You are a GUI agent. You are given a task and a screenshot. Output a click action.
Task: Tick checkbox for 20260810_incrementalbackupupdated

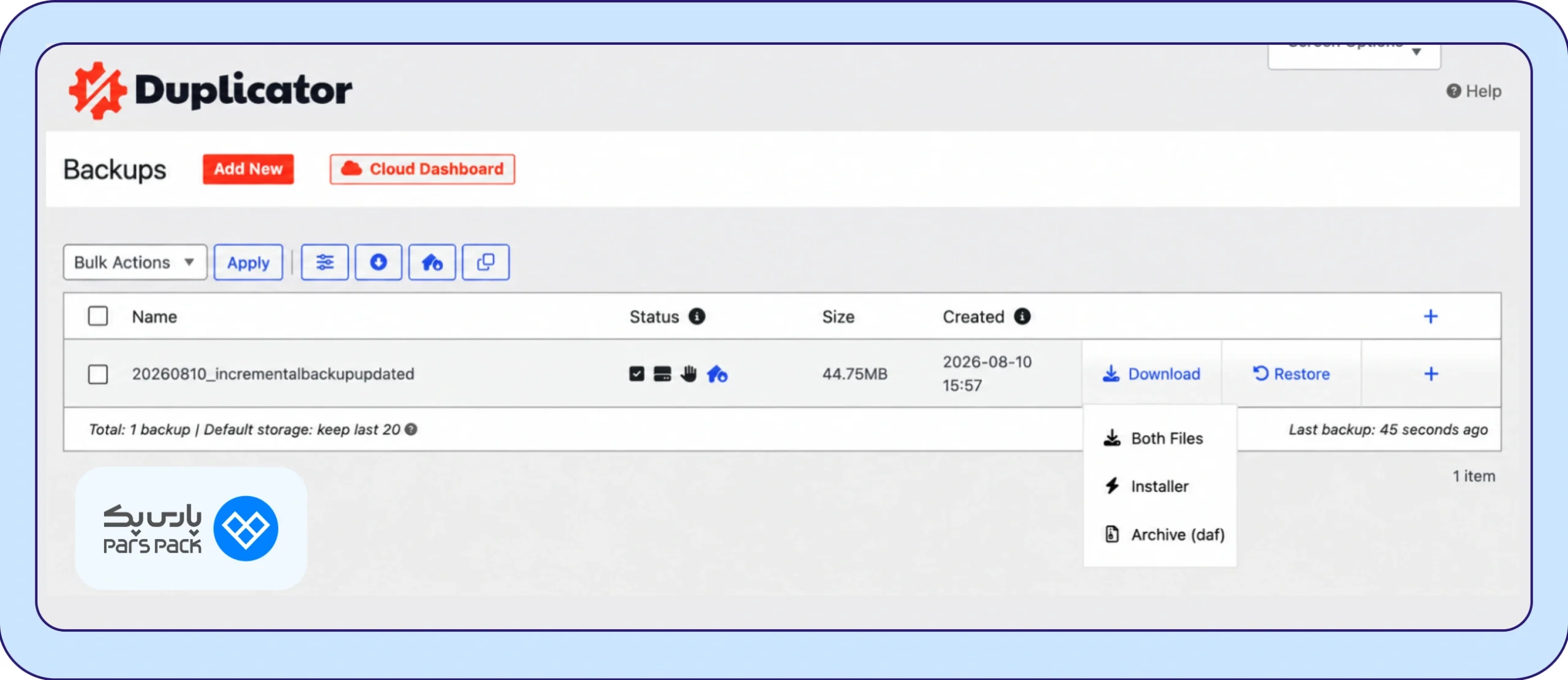[x=98, y=374]
